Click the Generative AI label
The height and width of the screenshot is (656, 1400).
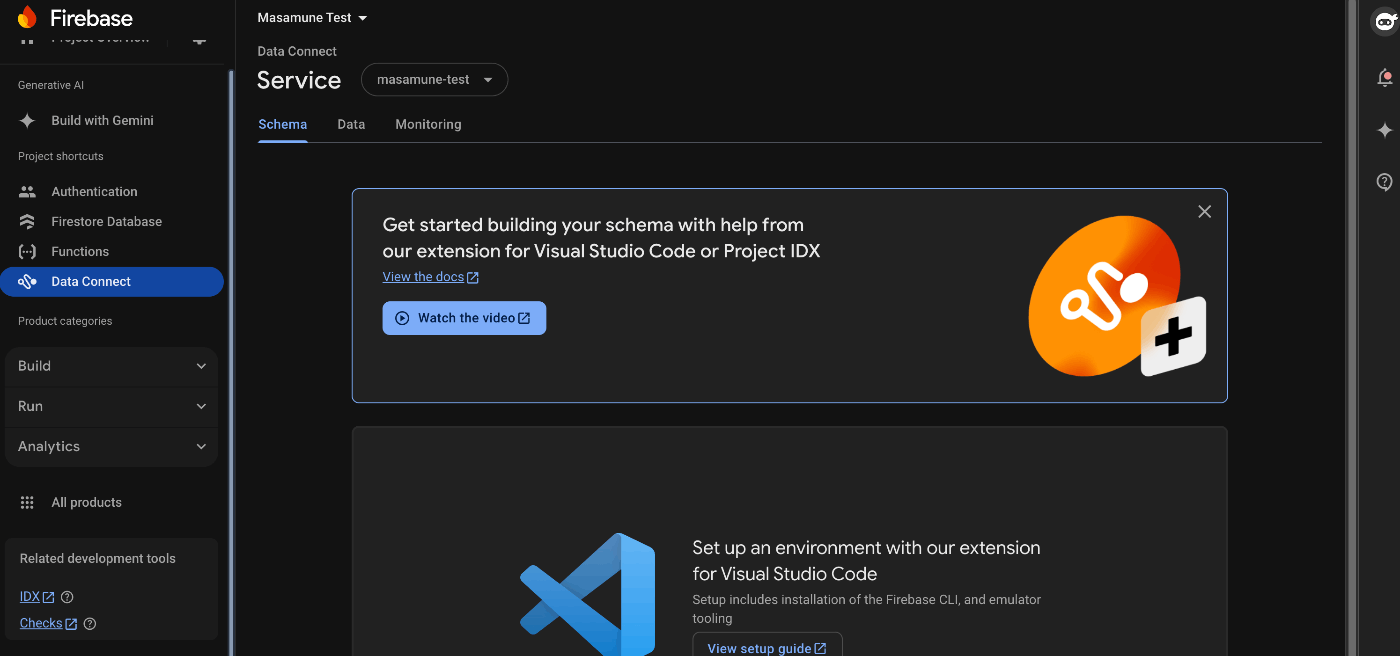51,85
